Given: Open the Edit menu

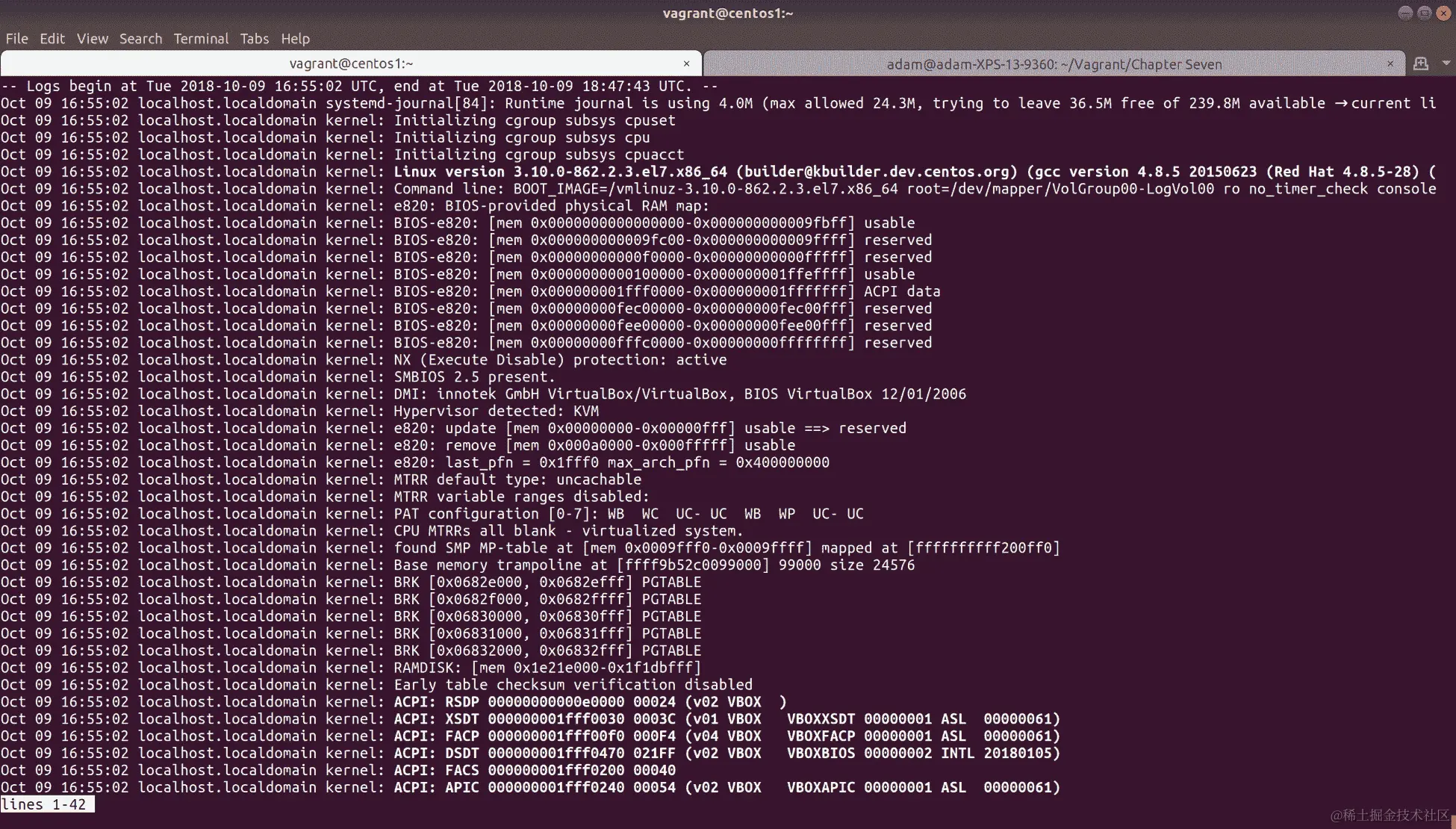Looking at the screenshot, I should click(x=52, y=39).
